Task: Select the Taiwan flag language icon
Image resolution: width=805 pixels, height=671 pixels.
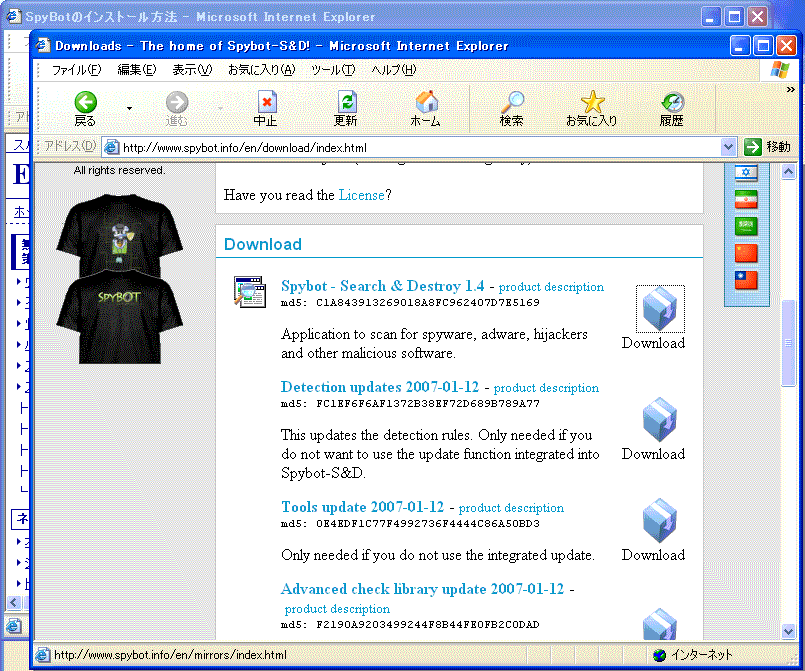Action: pos(746,280)
